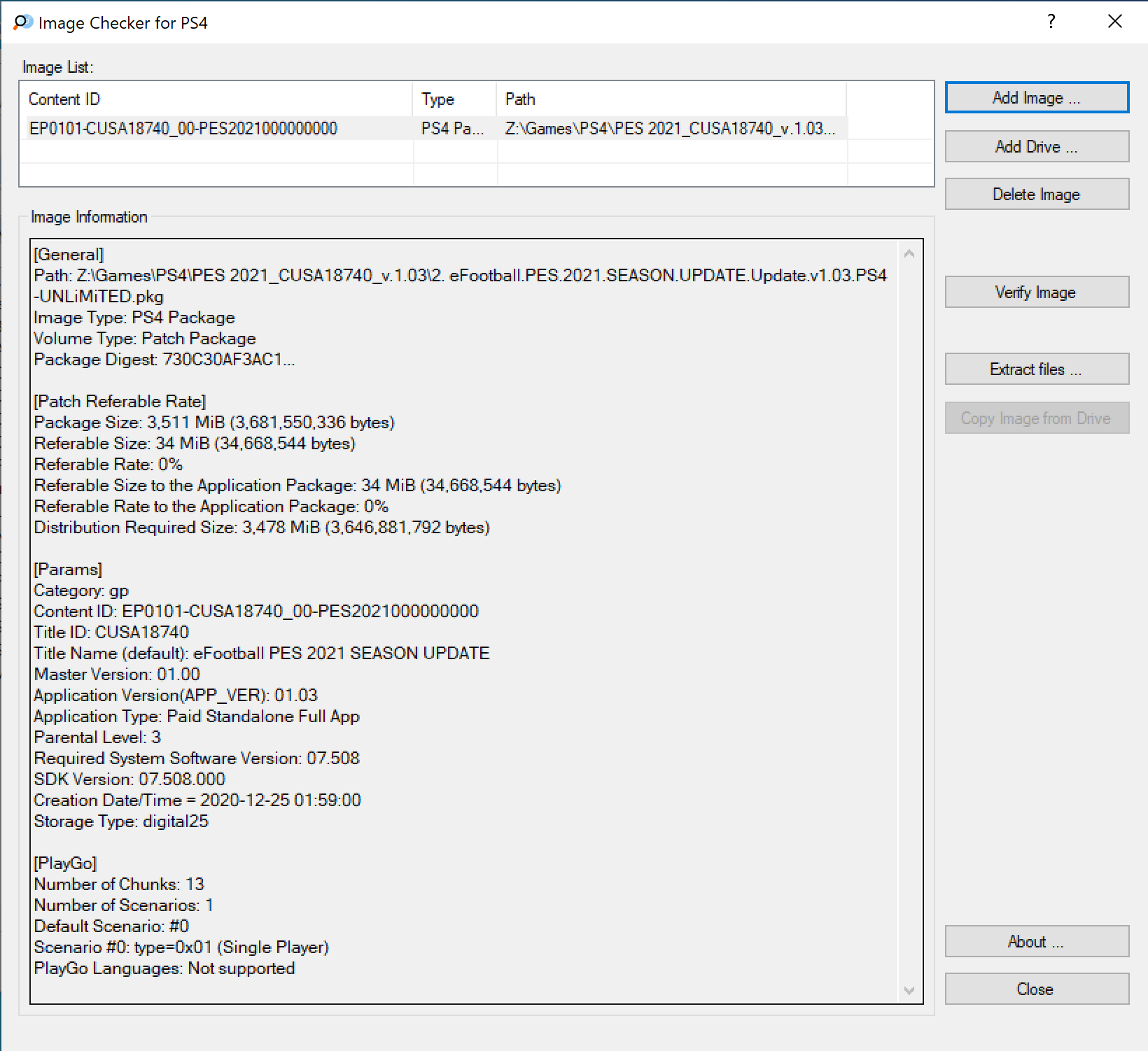
Task: Close the Image Checker window with X
Action: (1114, 22)
